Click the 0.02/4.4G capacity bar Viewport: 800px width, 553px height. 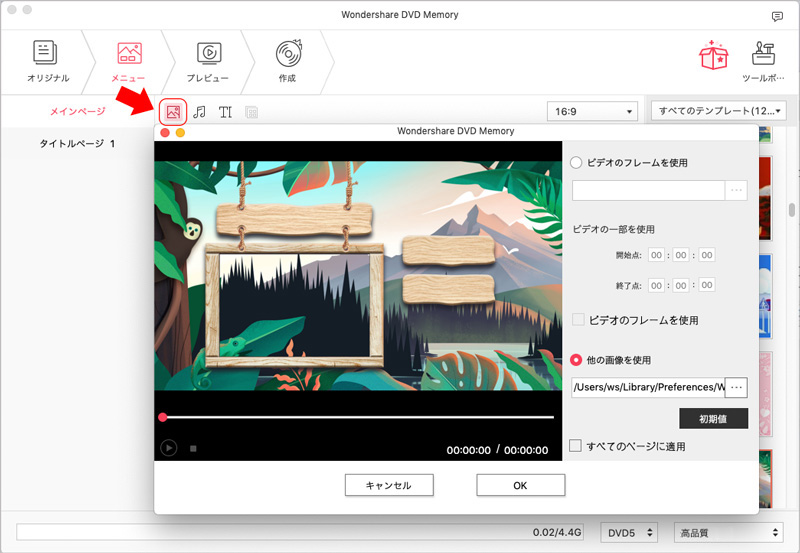300,532
